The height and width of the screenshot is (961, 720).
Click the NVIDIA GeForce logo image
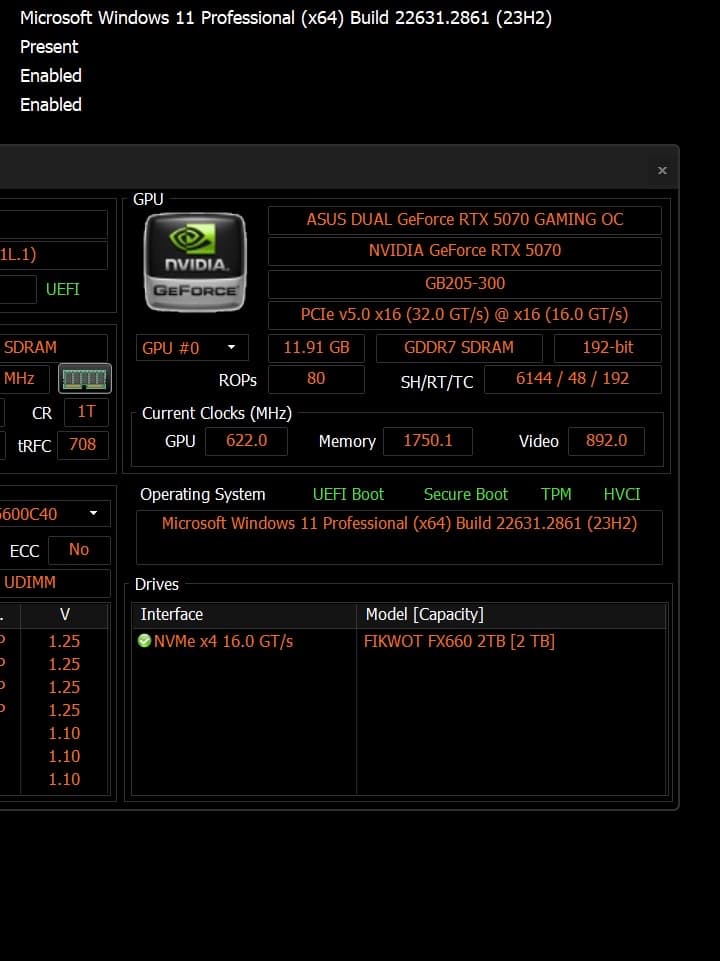(195, 262)
